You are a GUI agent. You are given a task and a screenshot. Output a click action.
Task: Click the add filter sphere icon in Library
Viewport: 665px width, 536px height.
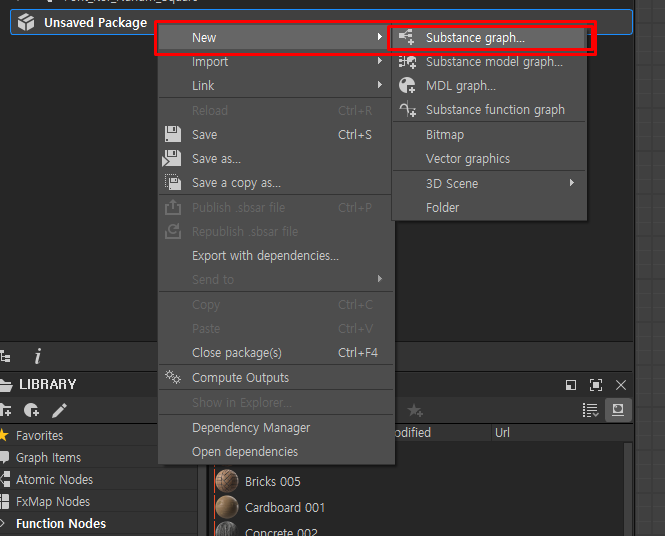31,410
